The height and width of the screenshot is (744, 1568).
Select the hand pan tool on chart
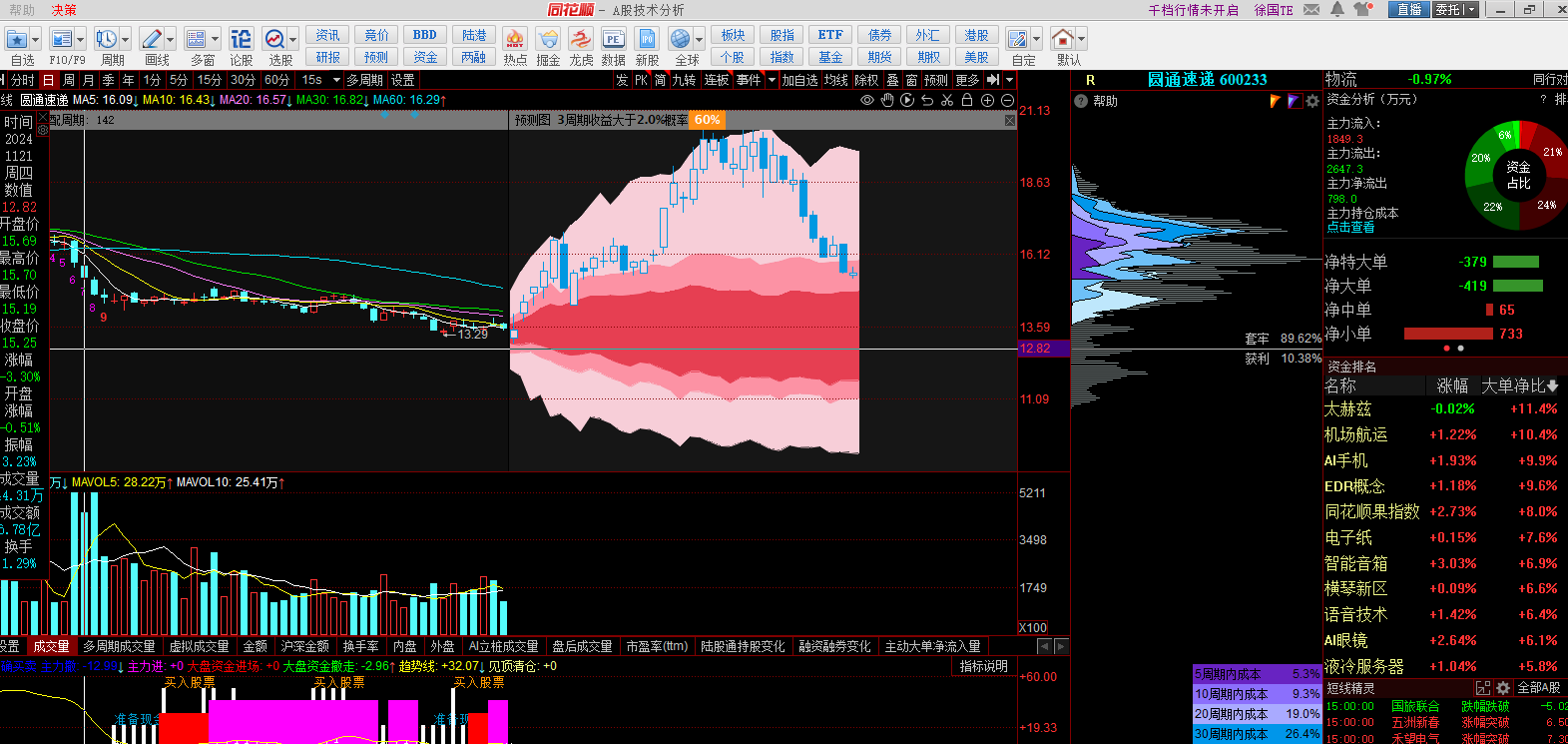coord(887,100)
